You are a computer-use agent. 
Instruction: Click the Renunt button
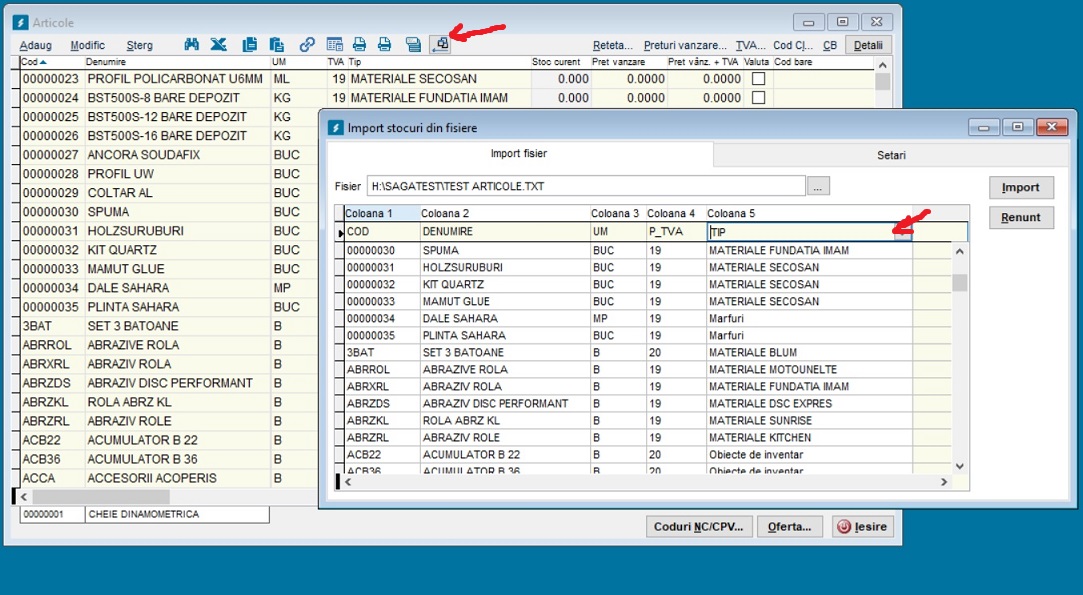1021,217
